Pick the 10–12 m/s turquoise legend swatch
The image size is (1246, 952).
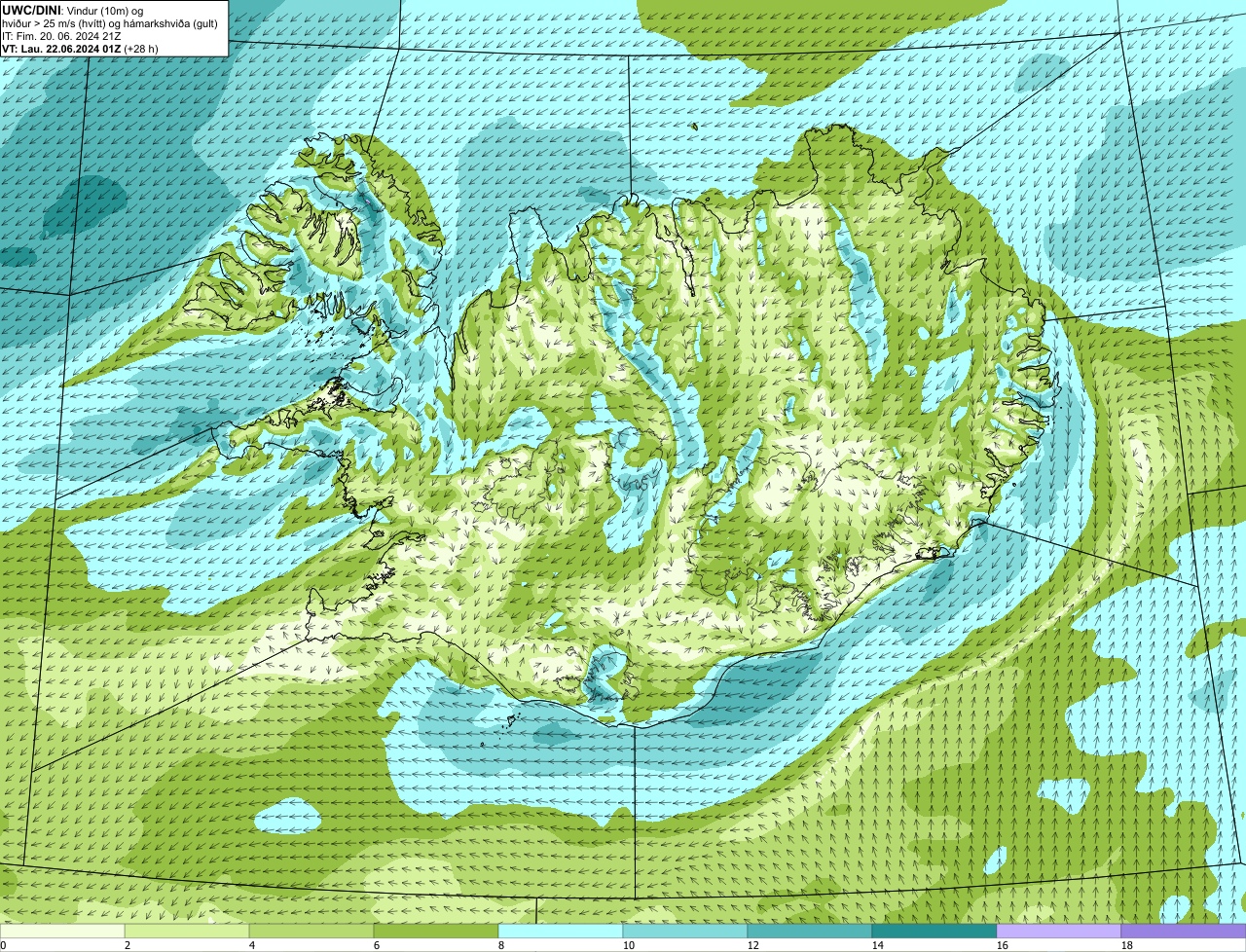pyautogui.click(x=685, y=931)
